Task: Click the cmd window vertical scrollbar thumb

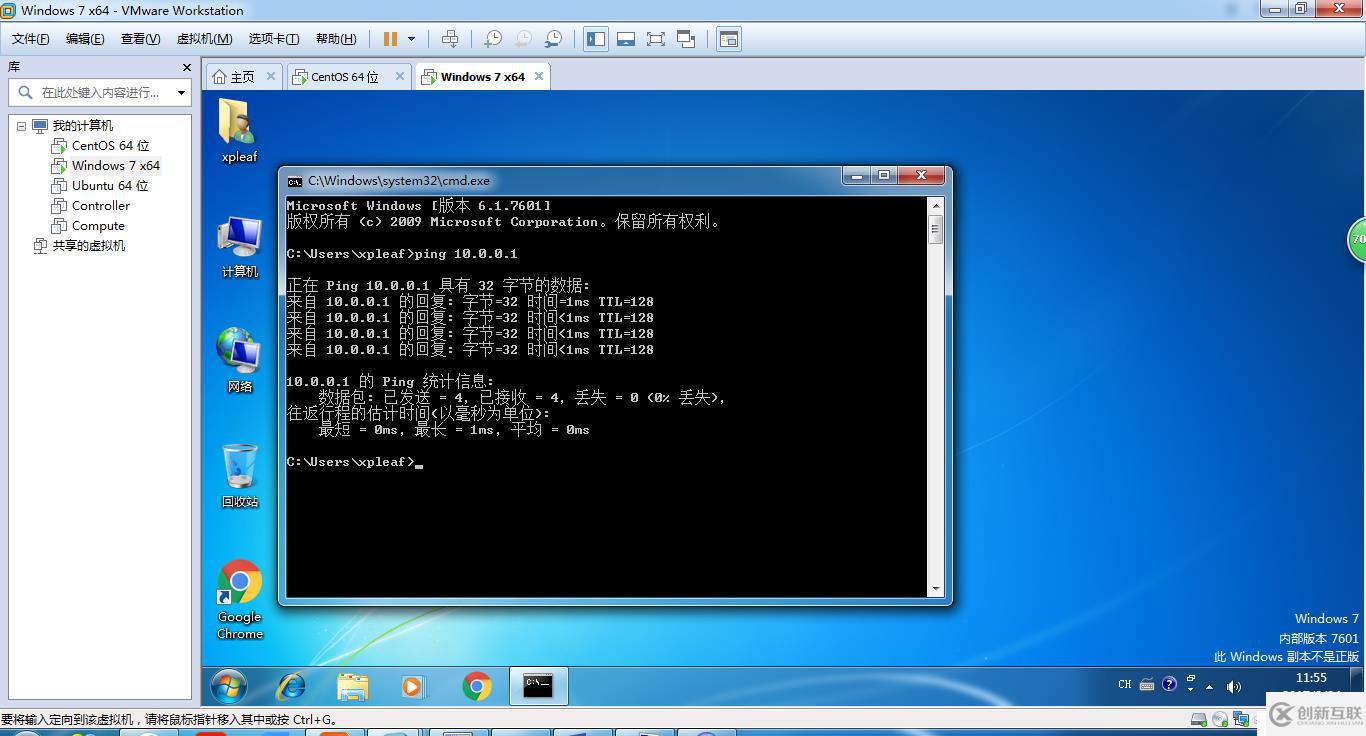Action: pos(936,228)
